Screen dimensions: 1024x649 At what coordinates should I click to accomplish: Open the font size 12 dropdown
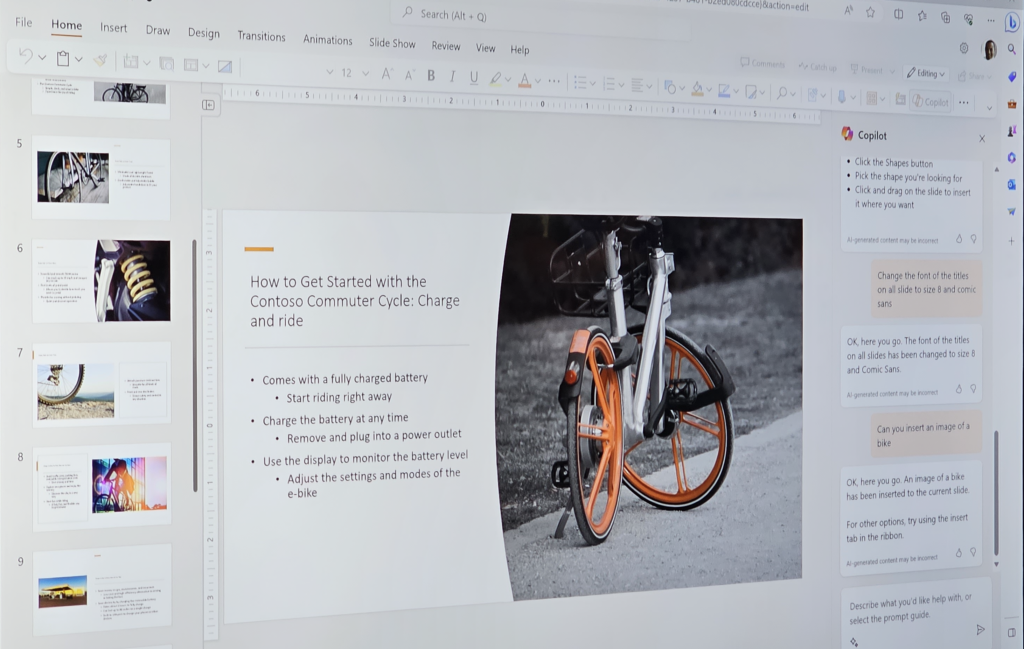click(365, 73)
